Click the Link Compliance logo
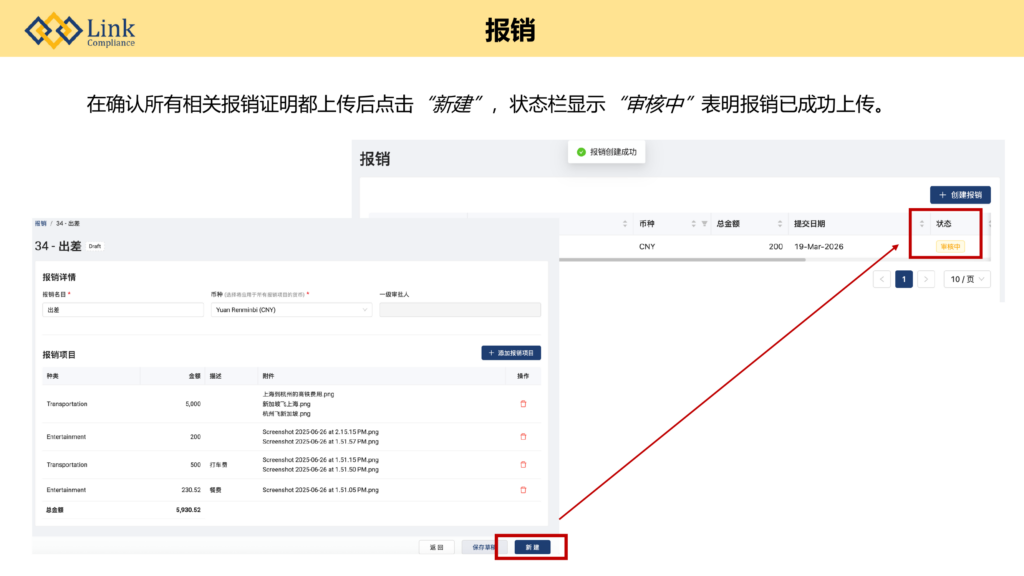 tap(80, 30)
